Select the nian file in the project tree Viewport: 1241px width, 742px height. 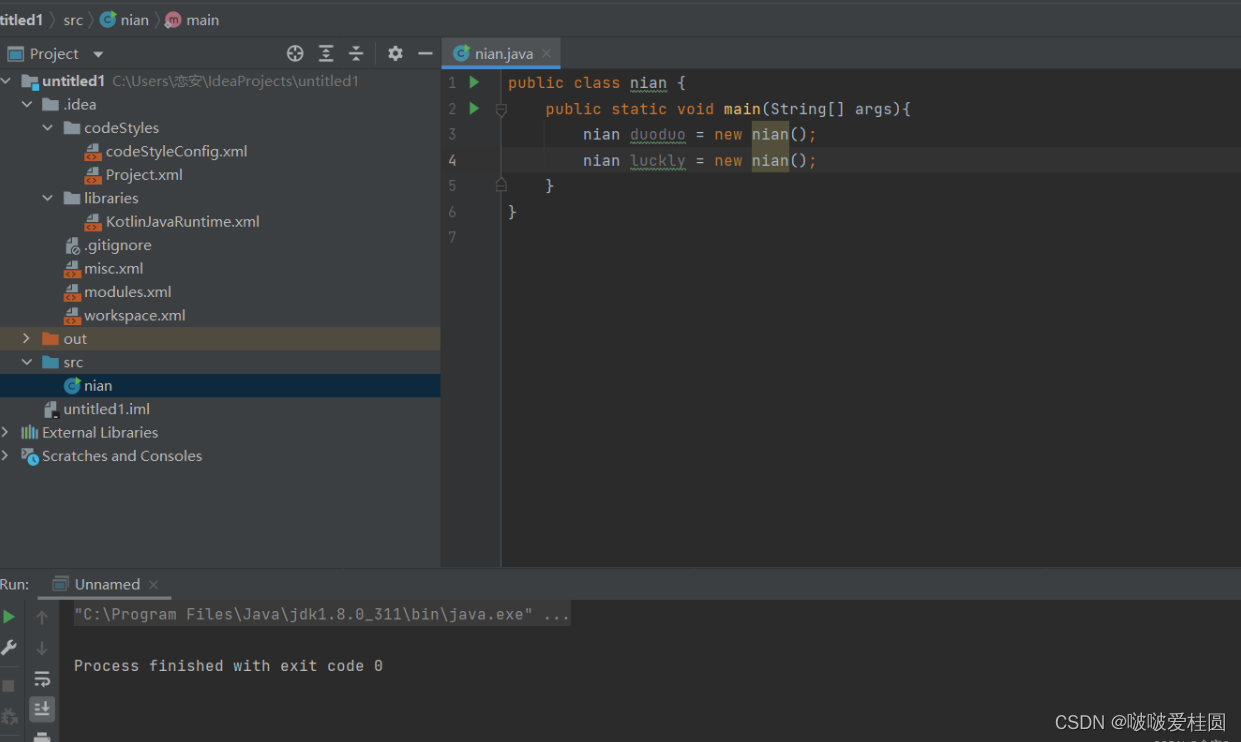coord(98,385)
